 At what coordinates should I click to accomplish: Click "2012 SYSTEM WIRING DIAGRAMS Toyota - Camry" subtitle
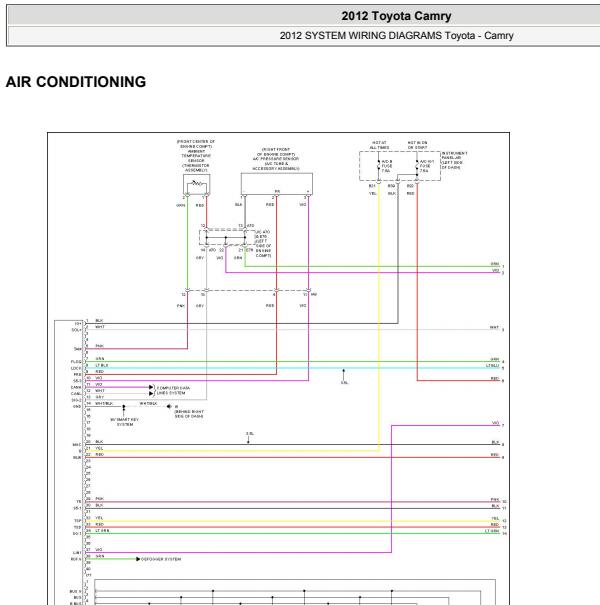tap(396, 35)
